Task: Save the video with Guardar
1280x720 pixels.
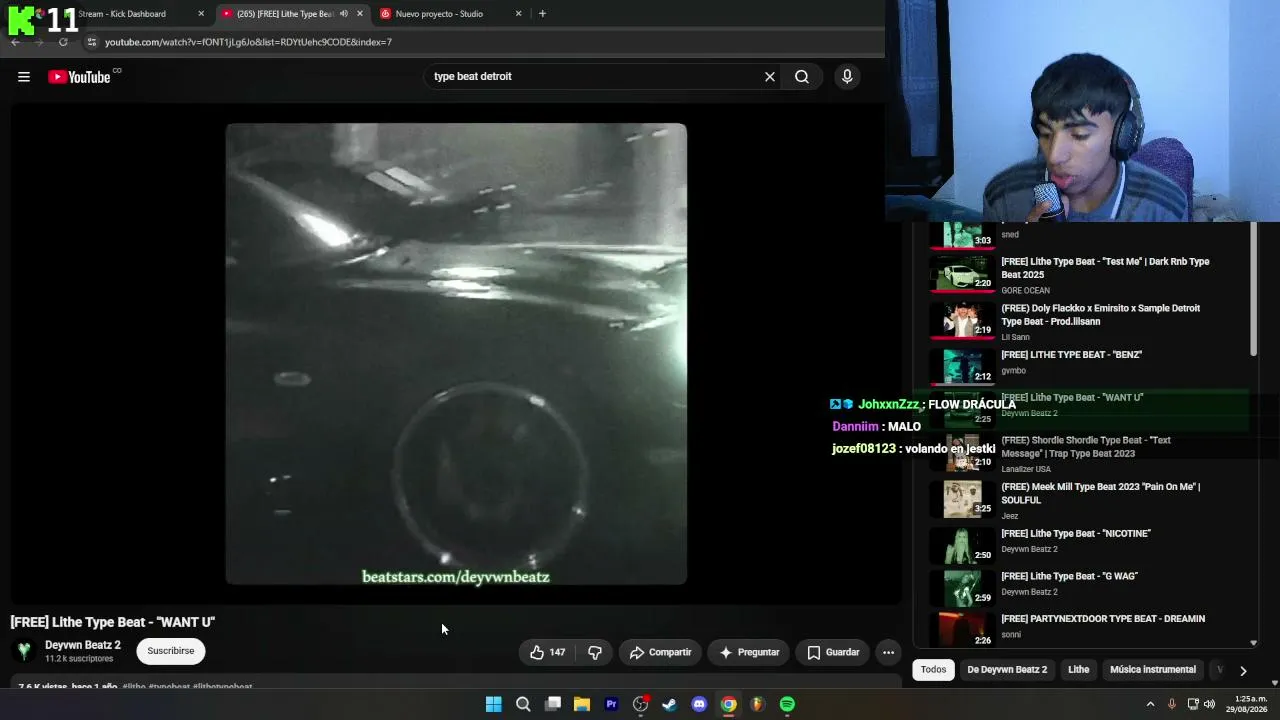Action: coord(833,652)
